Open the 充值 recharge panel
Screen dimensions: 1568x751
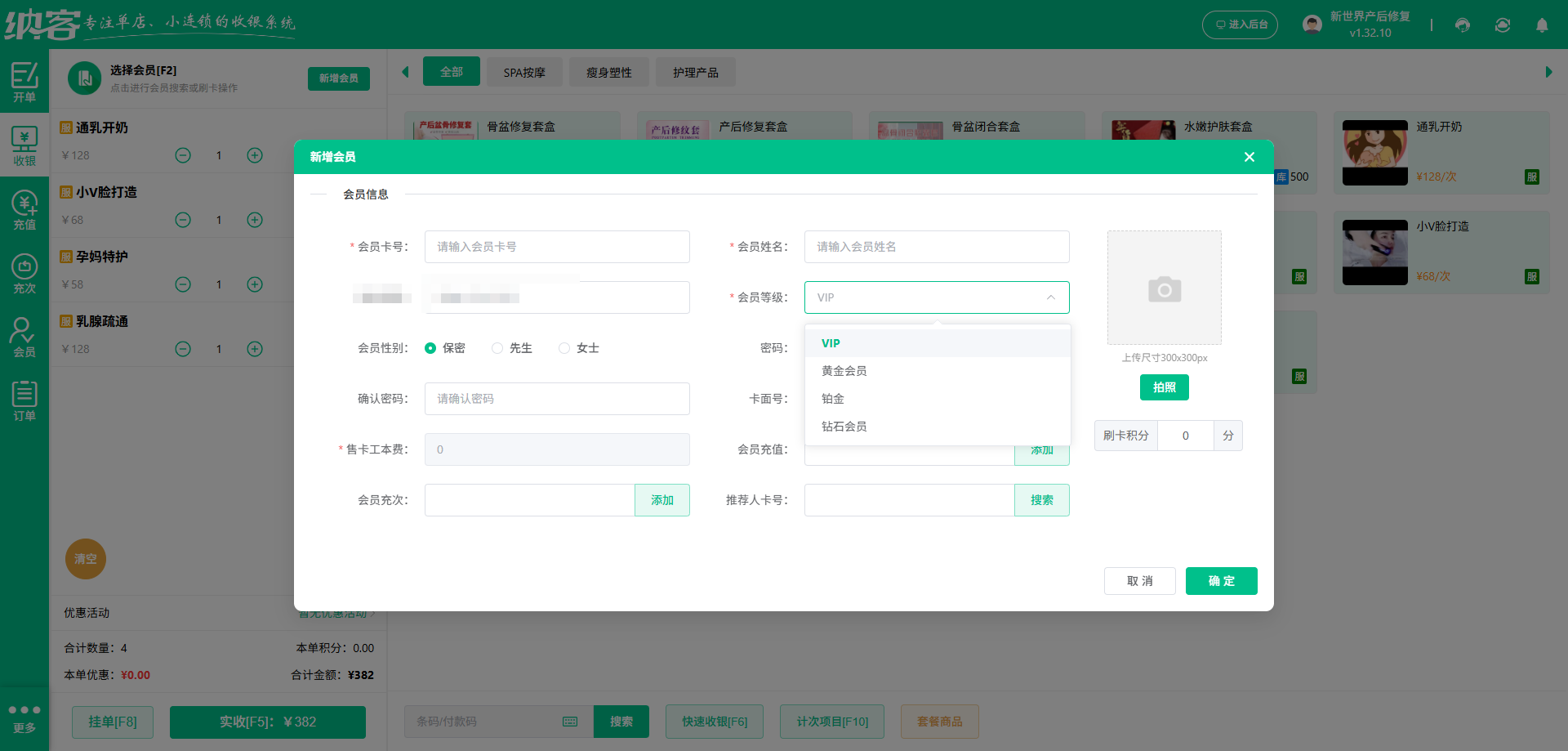pos(24,208)
